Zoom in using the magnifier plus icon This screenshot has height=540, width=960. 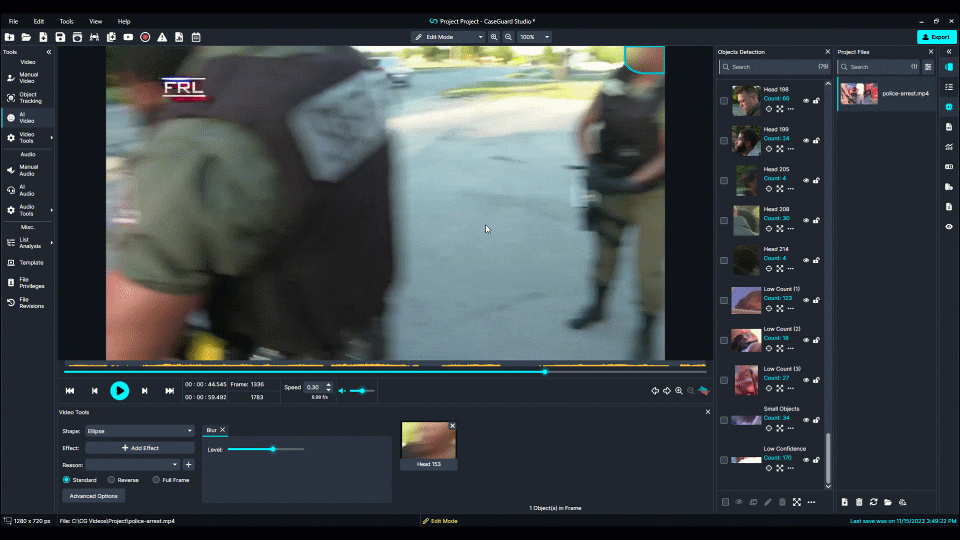click(494, 37)
